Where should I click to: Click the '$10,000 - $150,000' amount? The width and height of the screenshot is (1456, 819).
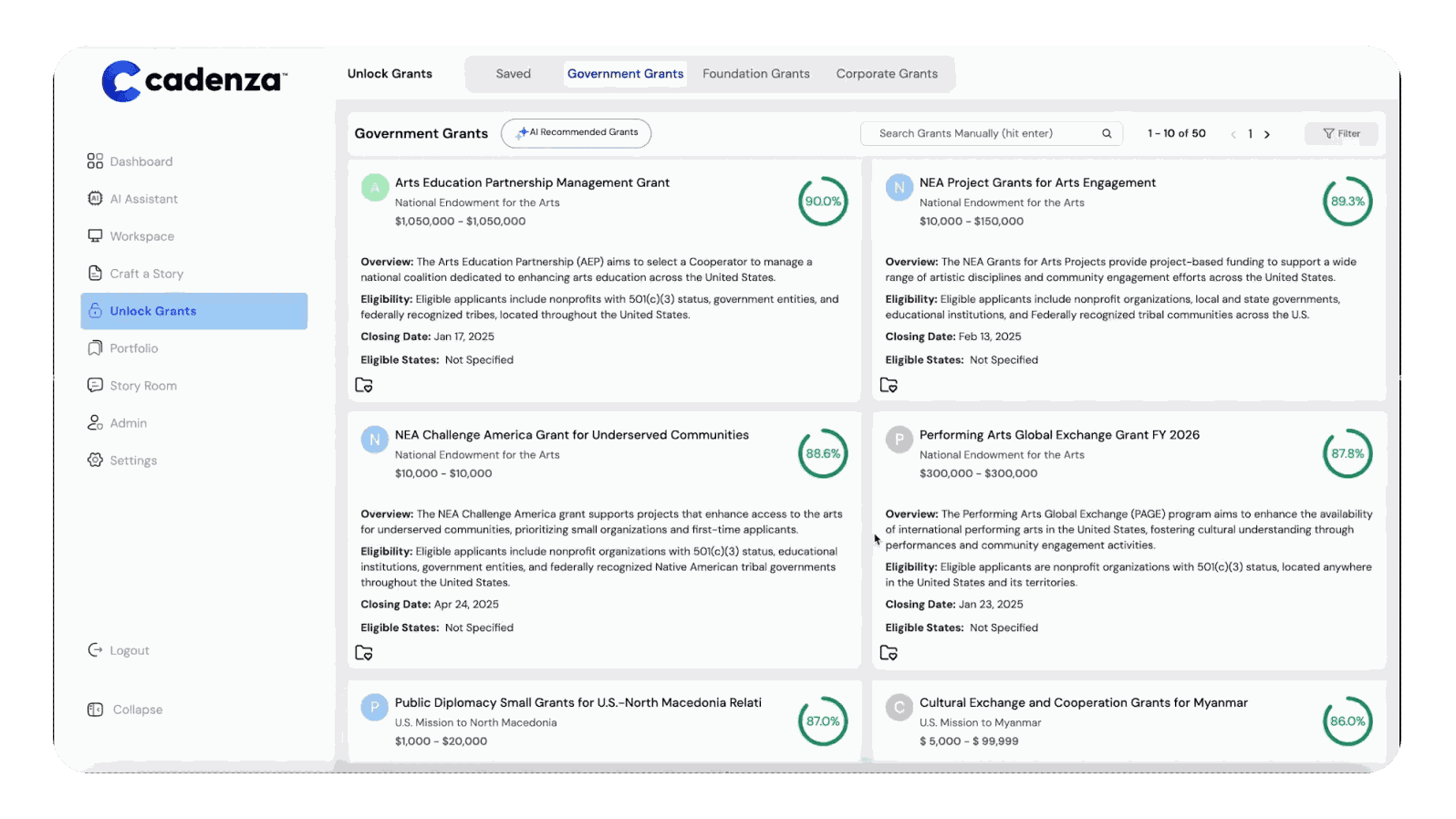(972, 221)
